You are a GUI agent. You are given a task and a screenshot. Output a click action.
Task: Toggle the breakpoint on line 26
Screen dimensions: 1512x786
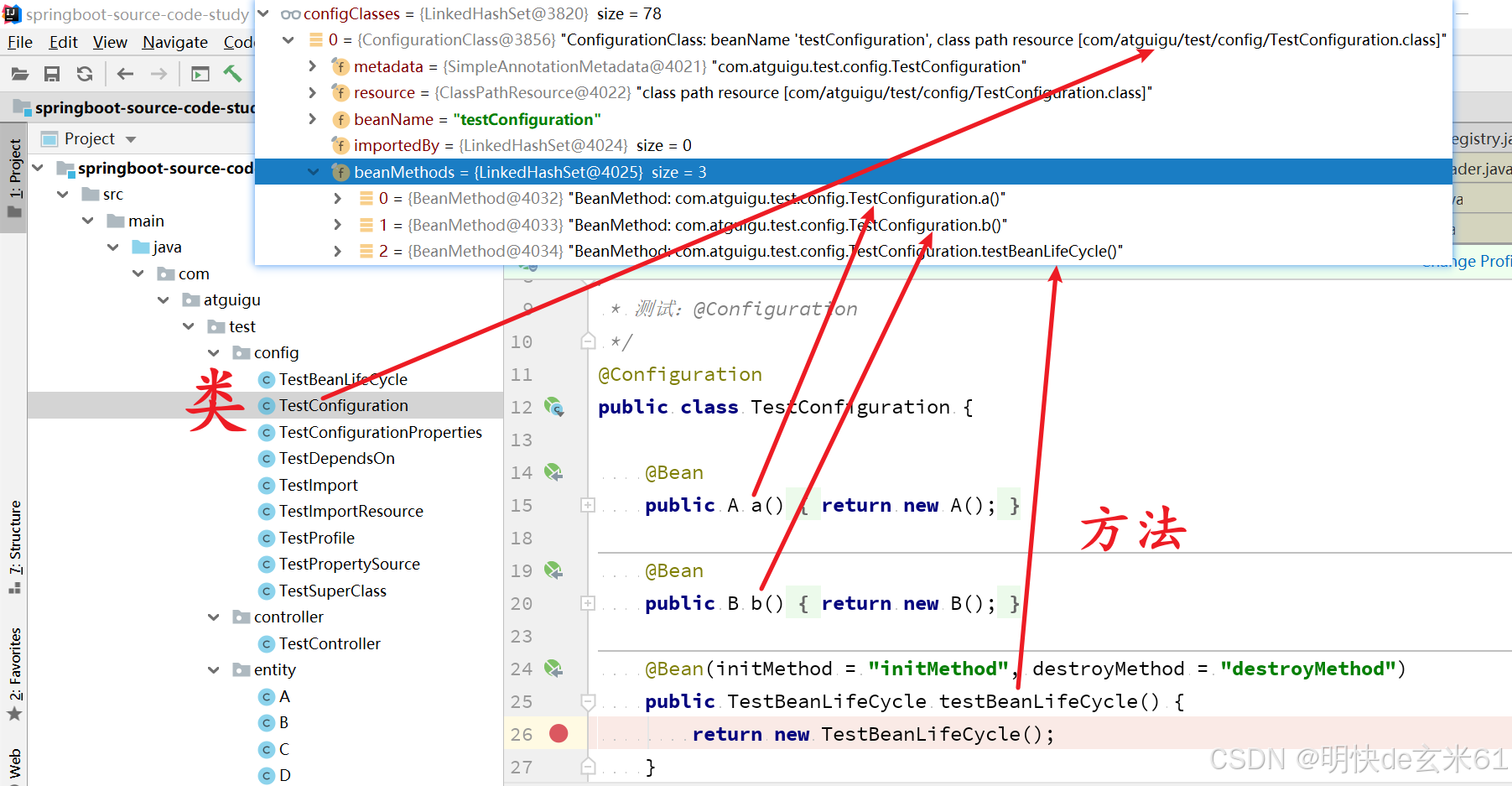[x=559, y=734]
